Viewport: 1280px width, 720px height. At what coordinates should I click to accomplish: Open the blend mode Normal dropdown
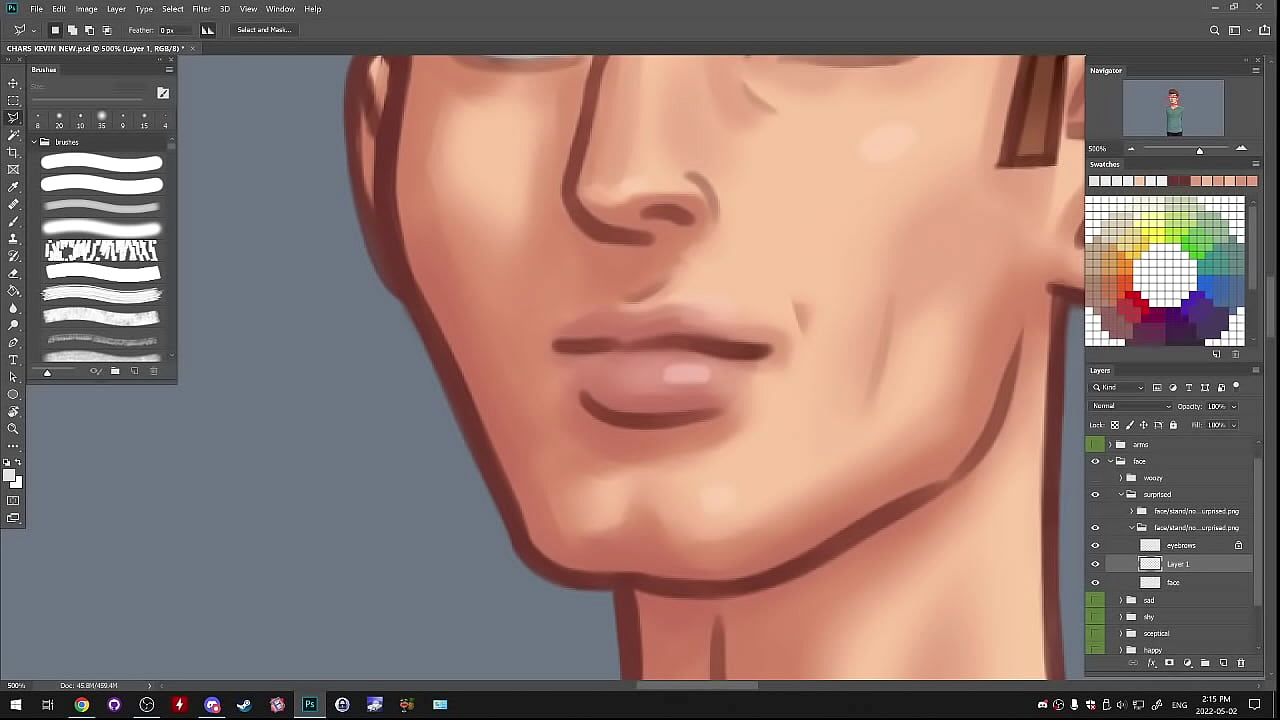coord(1131,406)
